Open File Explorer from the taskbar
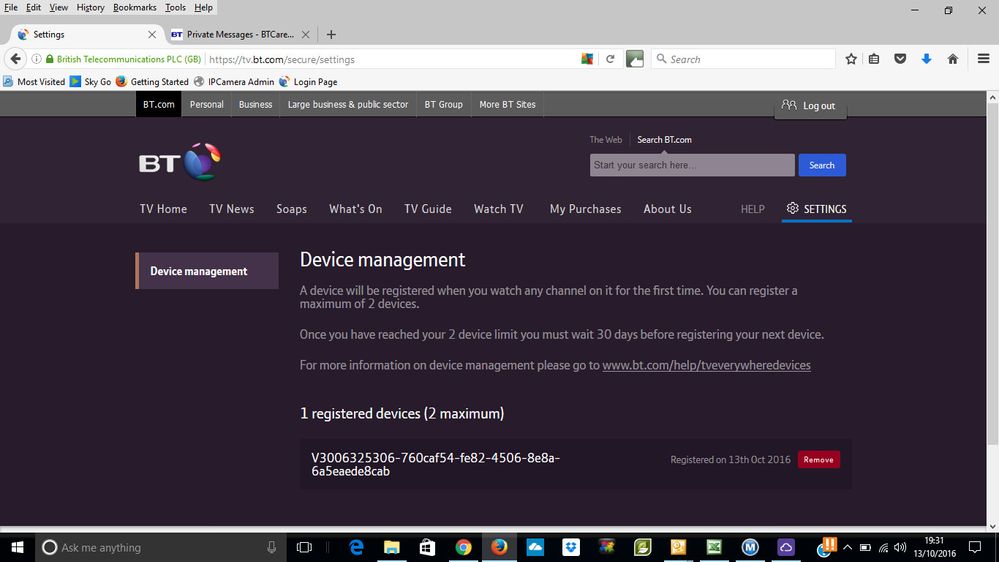 391,547
